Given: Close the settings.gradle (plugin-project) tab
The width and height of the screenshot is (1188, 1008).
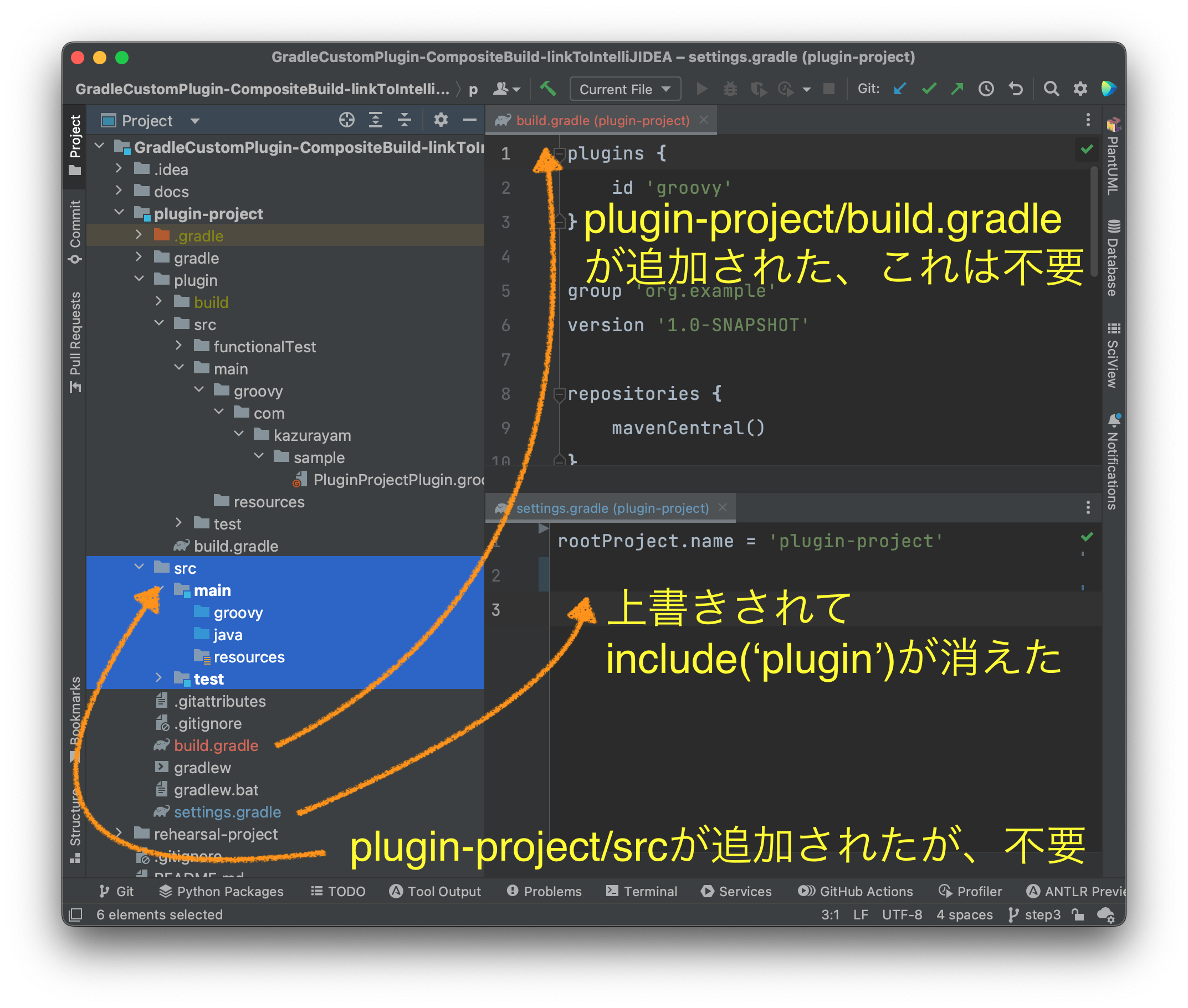Looking at the screenshot, I should [x=723, y=507].
